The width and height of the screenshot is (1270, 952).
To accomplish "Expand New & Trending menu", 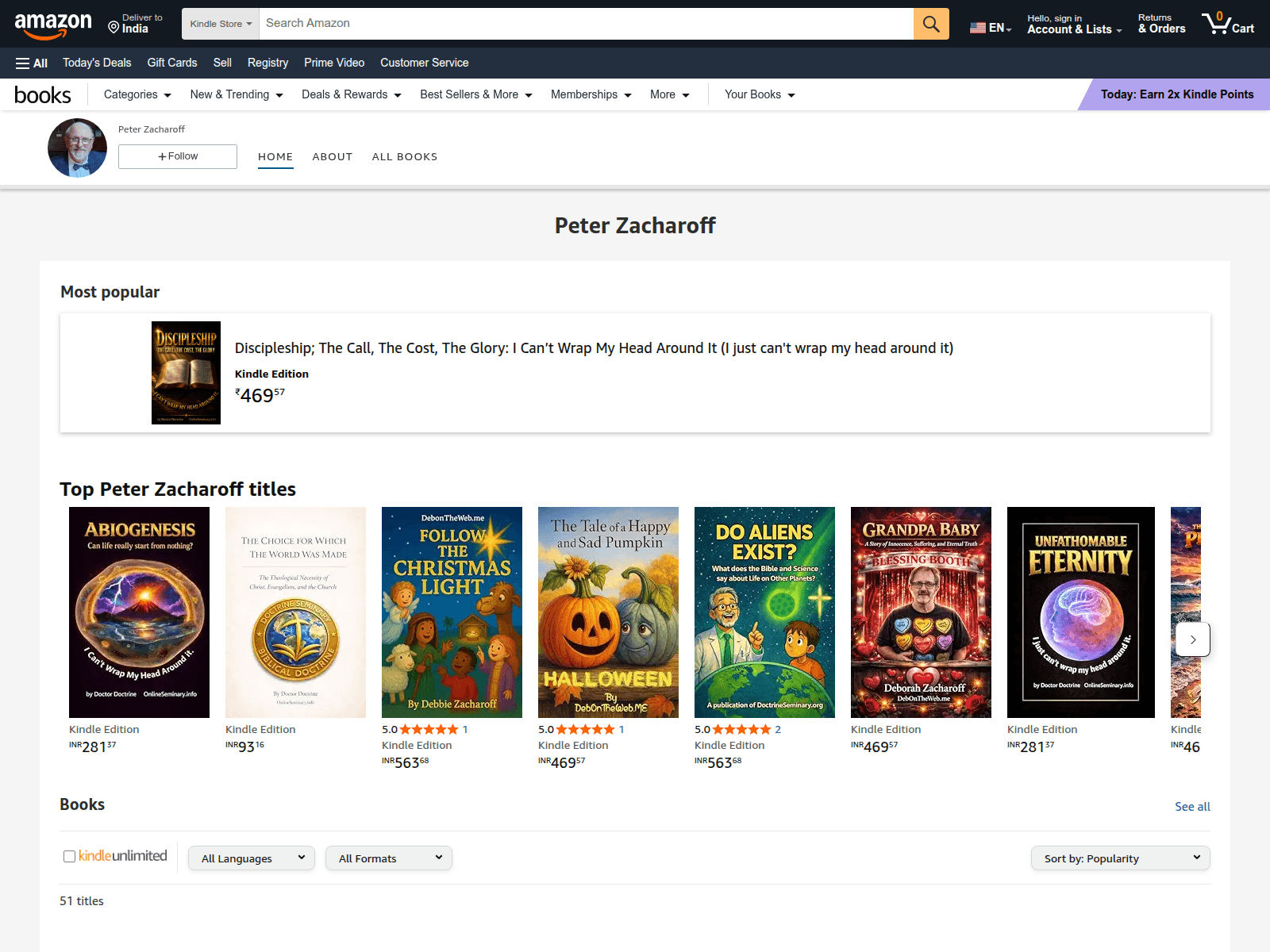I will tap(237, 94).
